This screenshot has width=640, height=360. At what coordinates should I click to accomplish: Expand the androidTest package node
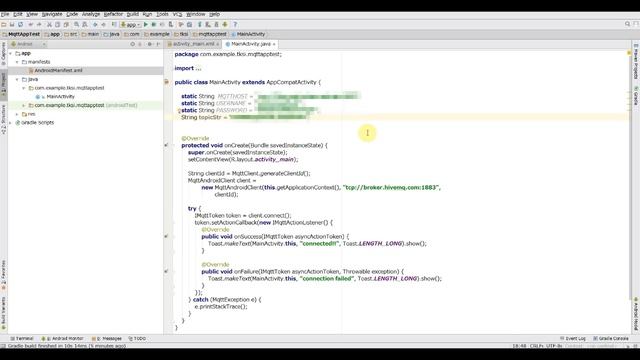tap(24, 105)
